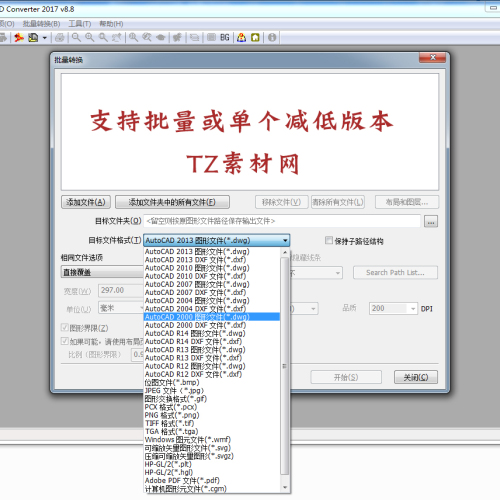Select TIFF 格式(*.tif) option
Screen dimensions: 500x500
click(212, 423)
